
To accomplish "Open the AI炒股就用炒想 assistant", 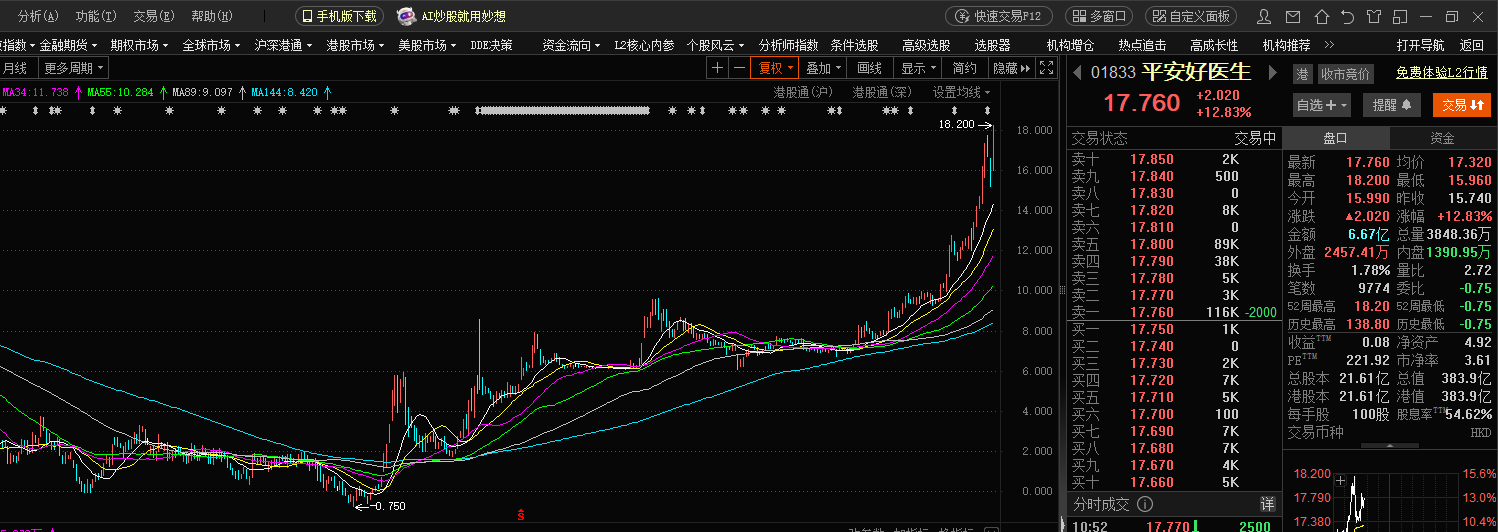I will point(451,16).
